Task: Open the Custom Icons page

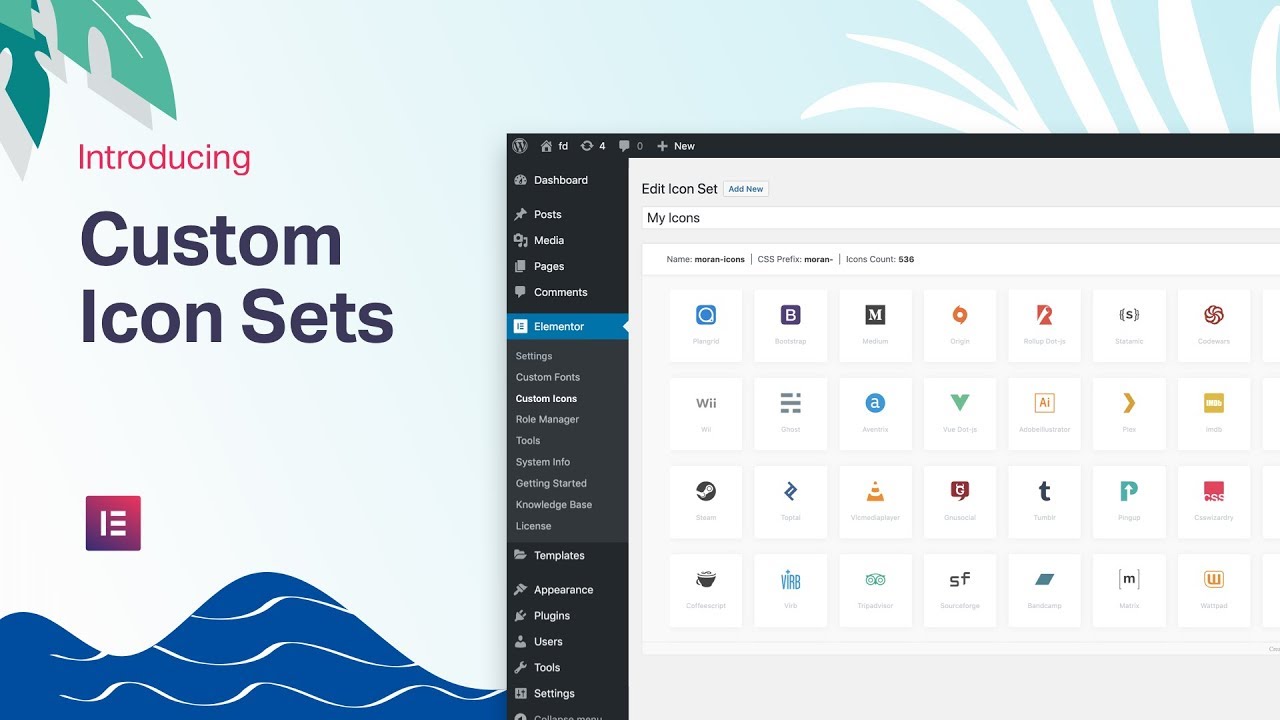Action: pos(546,398)
